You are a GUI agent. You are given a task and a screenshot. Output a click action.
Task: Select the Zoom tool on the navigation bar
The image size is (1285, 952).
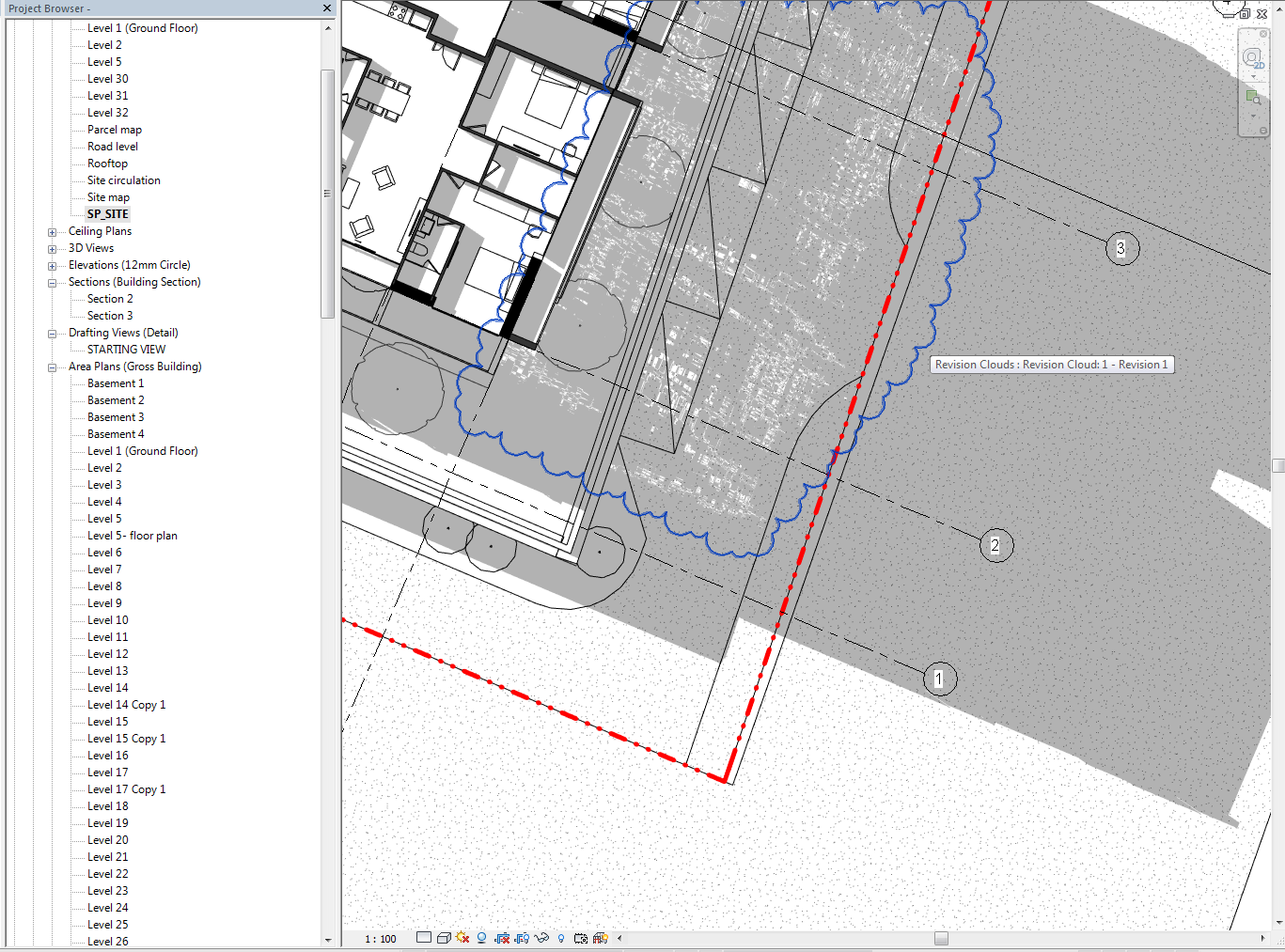(1253, 97)
